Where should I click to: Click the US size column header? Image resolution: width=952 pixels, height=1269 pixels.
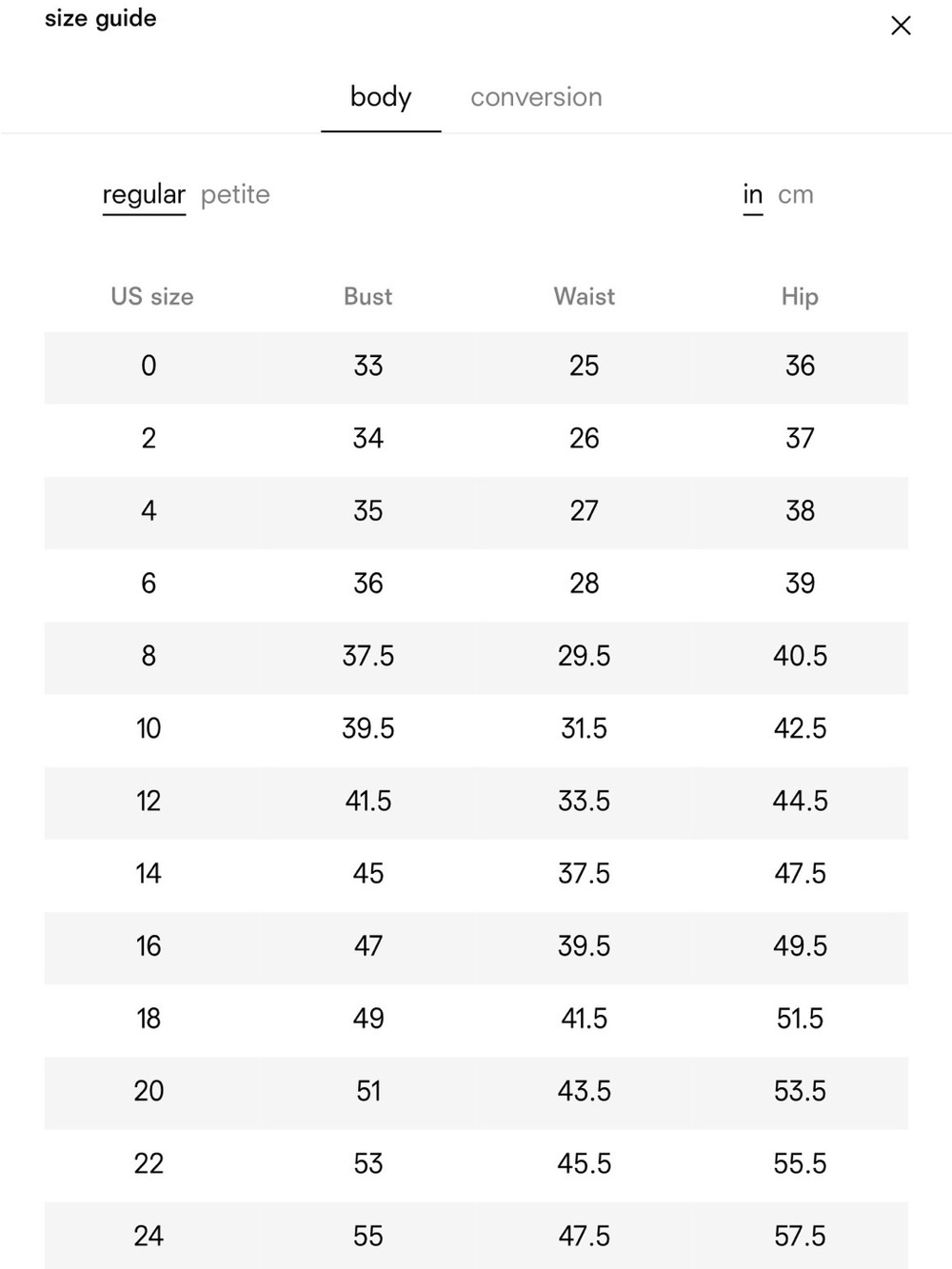152,297
